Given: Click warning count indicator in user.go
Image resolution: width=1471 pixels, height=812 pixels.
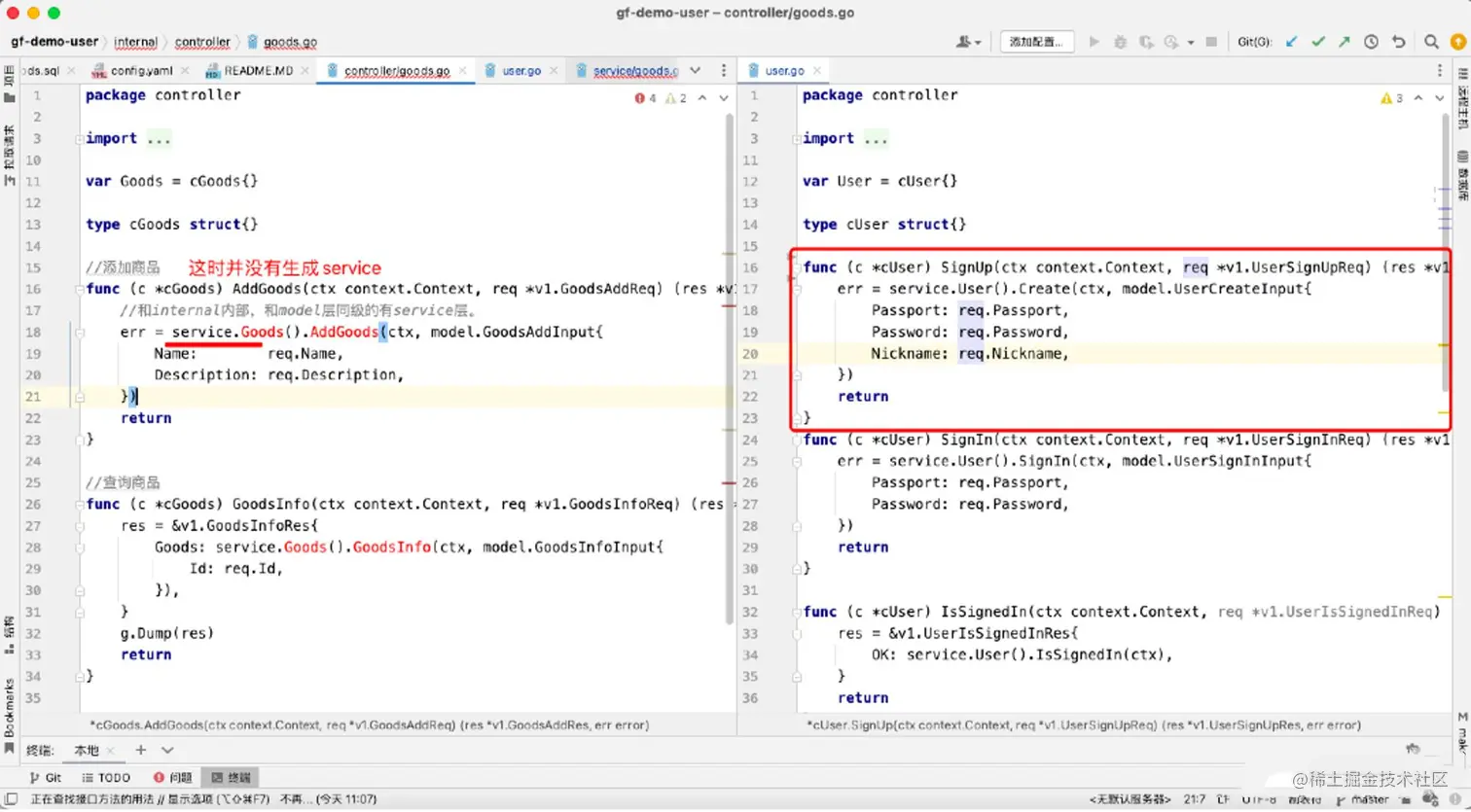Looking at the screenshot, I should pyautogui.click(x=1392, y=98).
